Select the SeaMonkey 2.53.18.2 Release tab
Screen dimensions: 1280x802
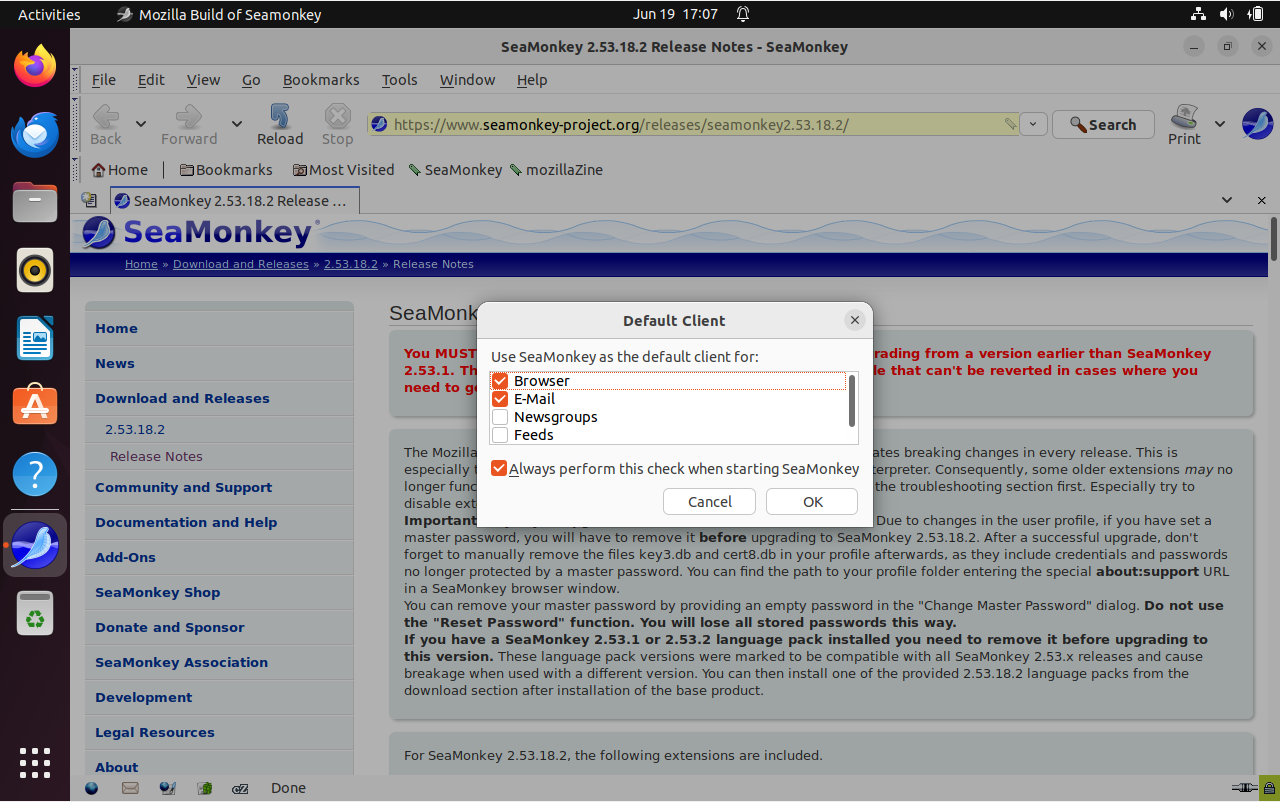point(234,200)
